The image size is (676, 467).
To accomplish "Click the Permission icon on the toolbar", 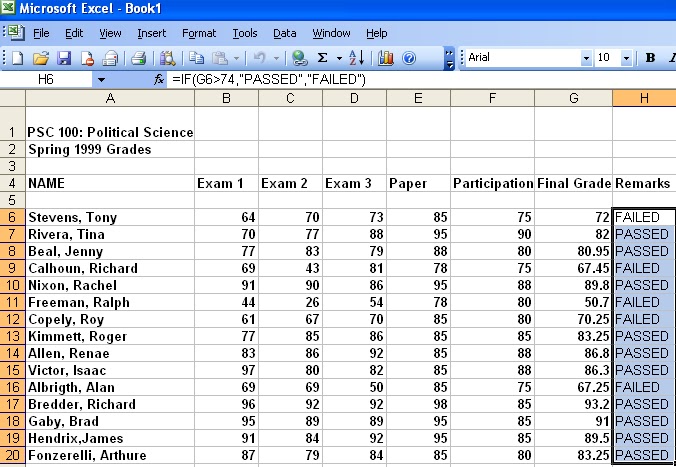I will [x=88, y=58].
